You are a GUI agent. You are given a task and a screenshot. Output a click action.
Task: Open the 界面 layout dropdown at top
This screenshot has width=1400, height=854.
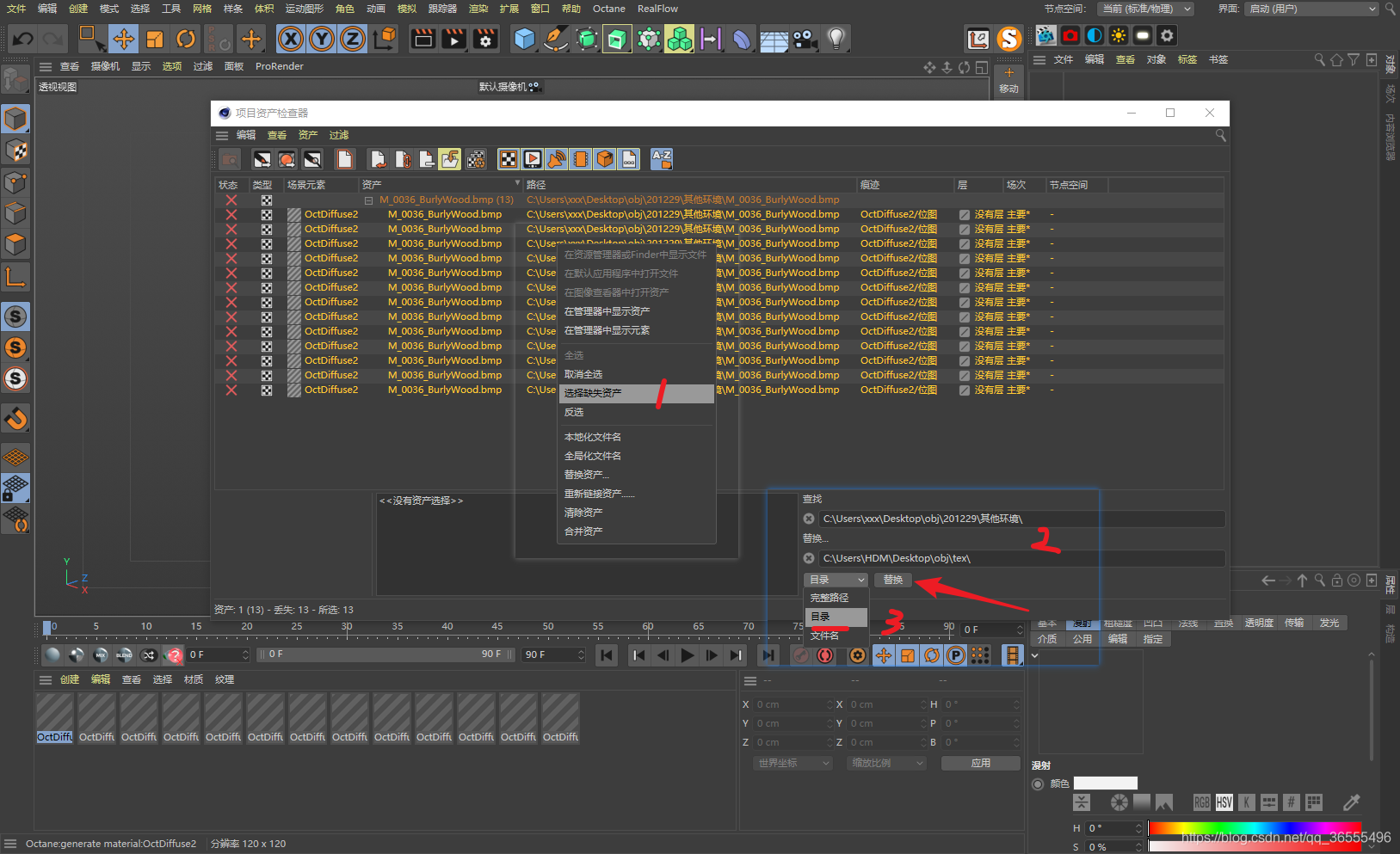tap(1312, 9)
